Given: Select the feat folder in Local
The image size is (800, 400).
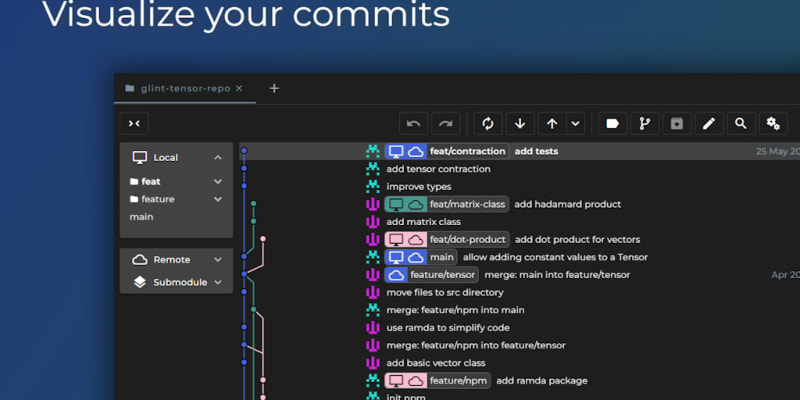Looking at the screenshot, I should tap(151, 182).
